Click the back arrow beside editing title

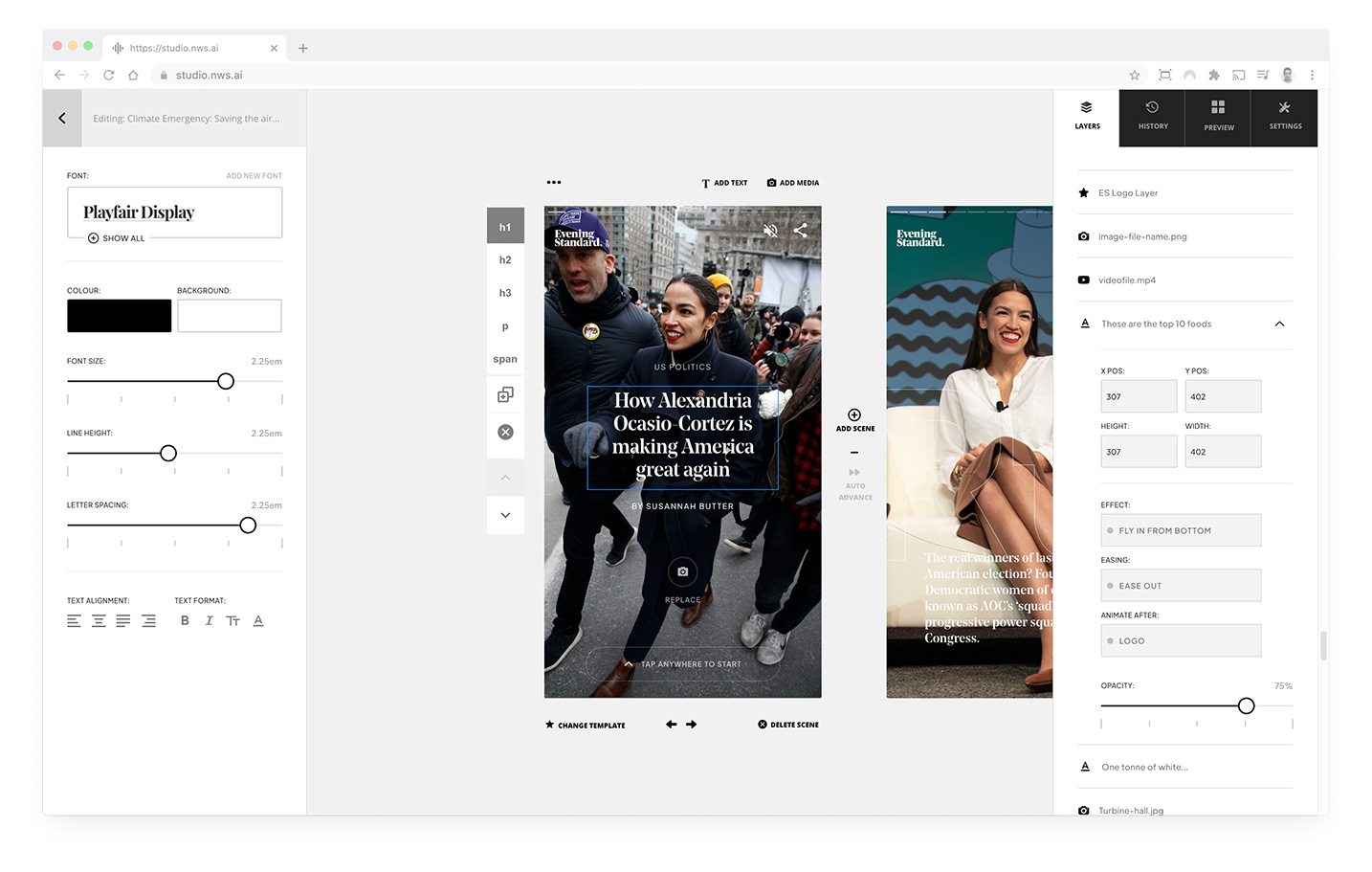click(62, 119)
